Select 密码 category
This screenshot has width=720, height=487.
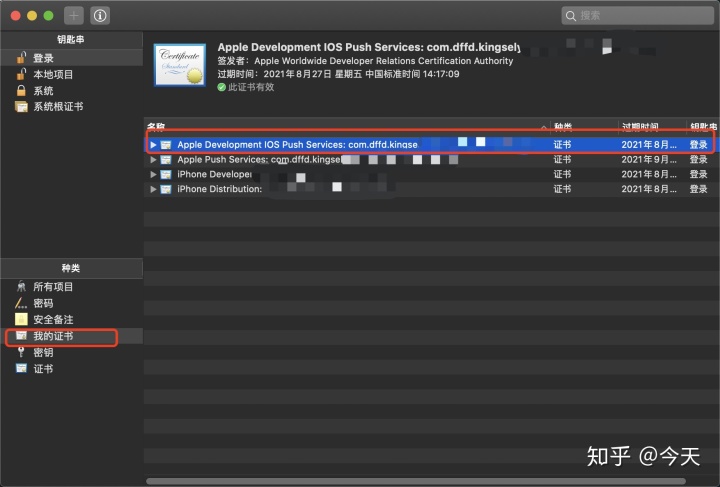[72, 303]
